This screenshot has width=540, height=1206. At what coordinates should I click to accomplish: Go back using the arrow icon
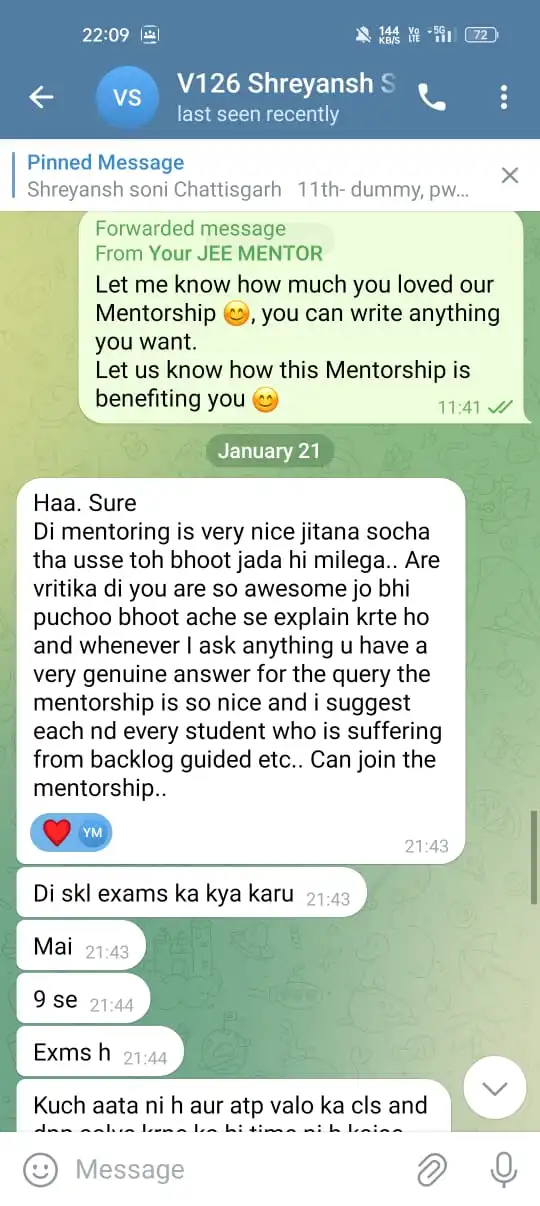point(41,97)
